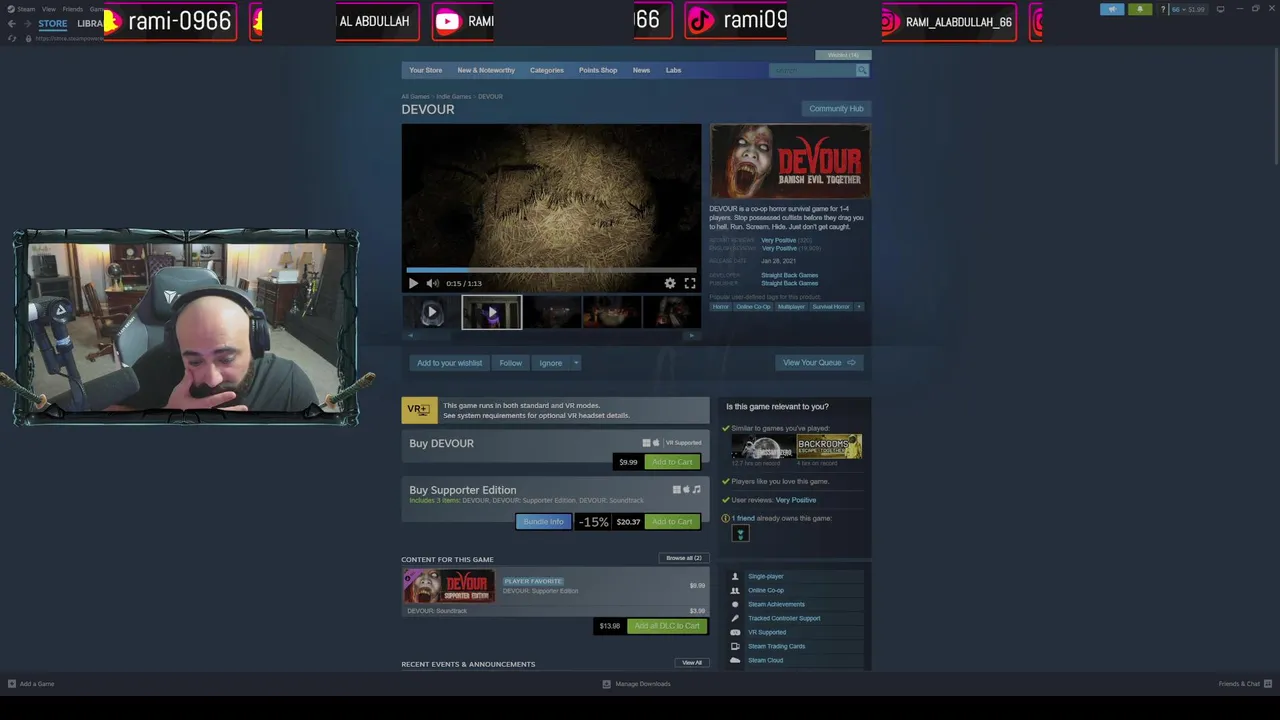Expand the Ignore dropdown arrow
This screenshot has height=720, width=1280.
(x=576, y=363)
